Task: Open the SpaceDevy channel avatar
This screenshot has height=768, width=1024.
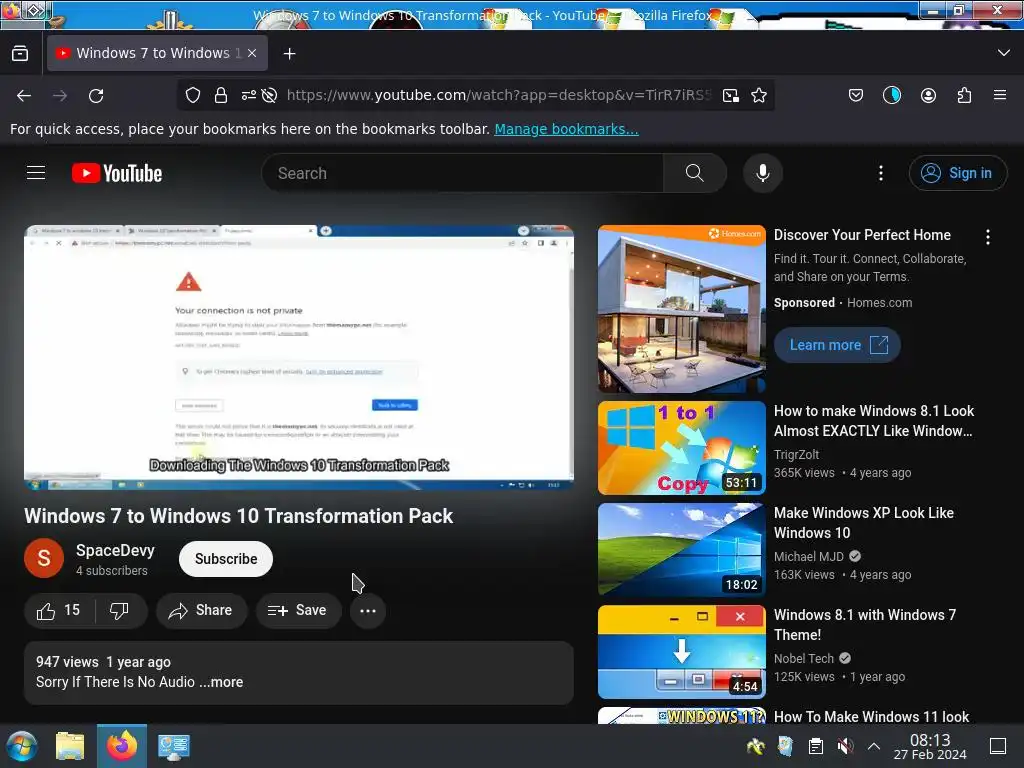Action: pyautogui.click(x=44, y=558)
